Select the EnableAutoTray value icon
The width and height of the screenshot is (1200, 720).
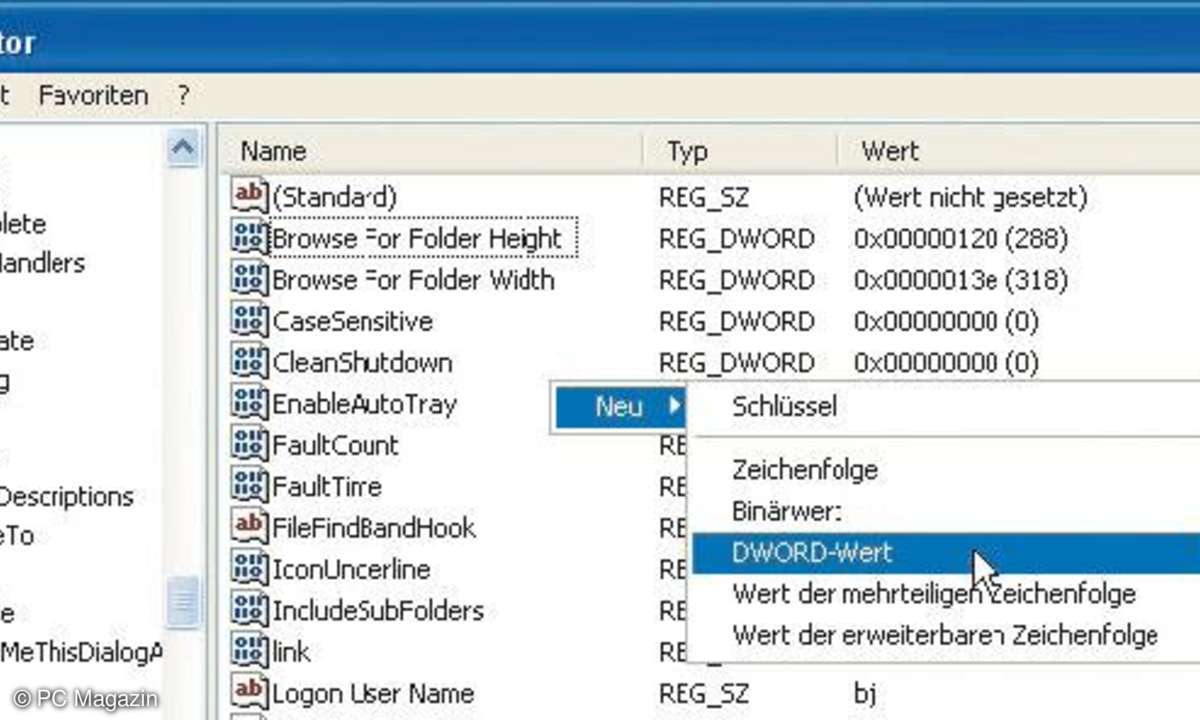tap(249, 404)
